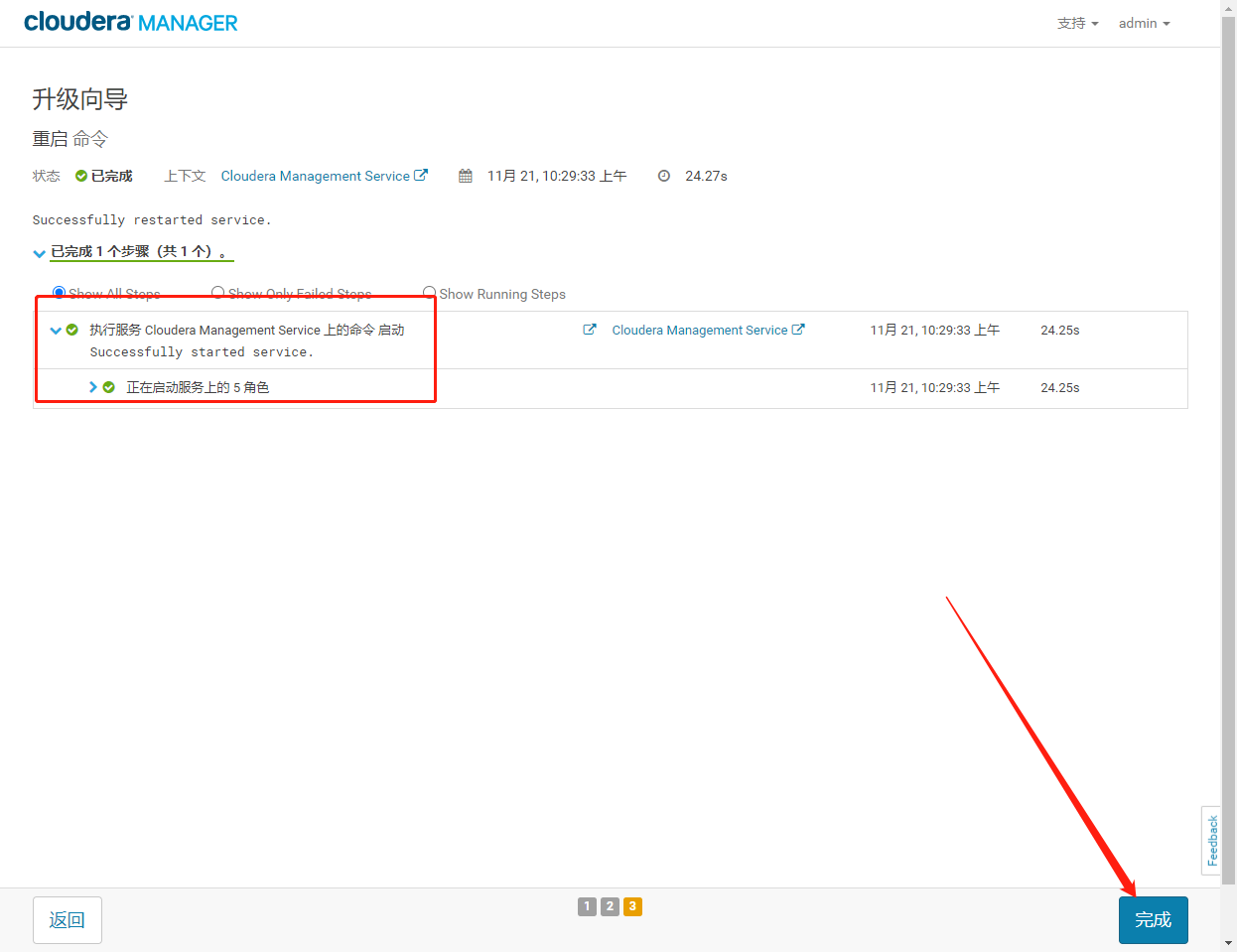1237x952 pixels.
Task: Open Cloudera Management Service link in the step row
Action: coord(699,330)
